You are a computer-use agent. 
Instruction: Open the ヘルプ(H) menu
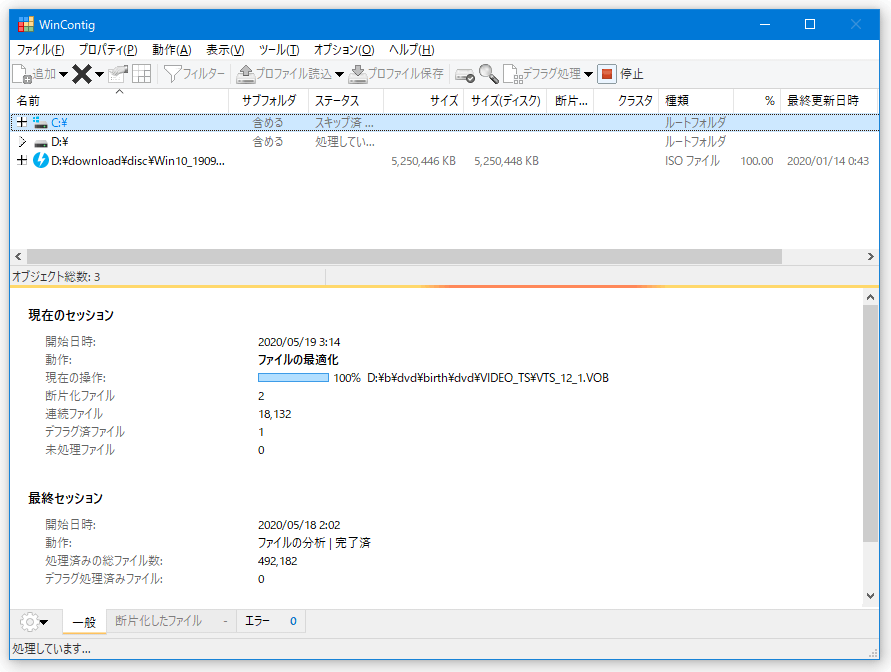click(411, 50)
